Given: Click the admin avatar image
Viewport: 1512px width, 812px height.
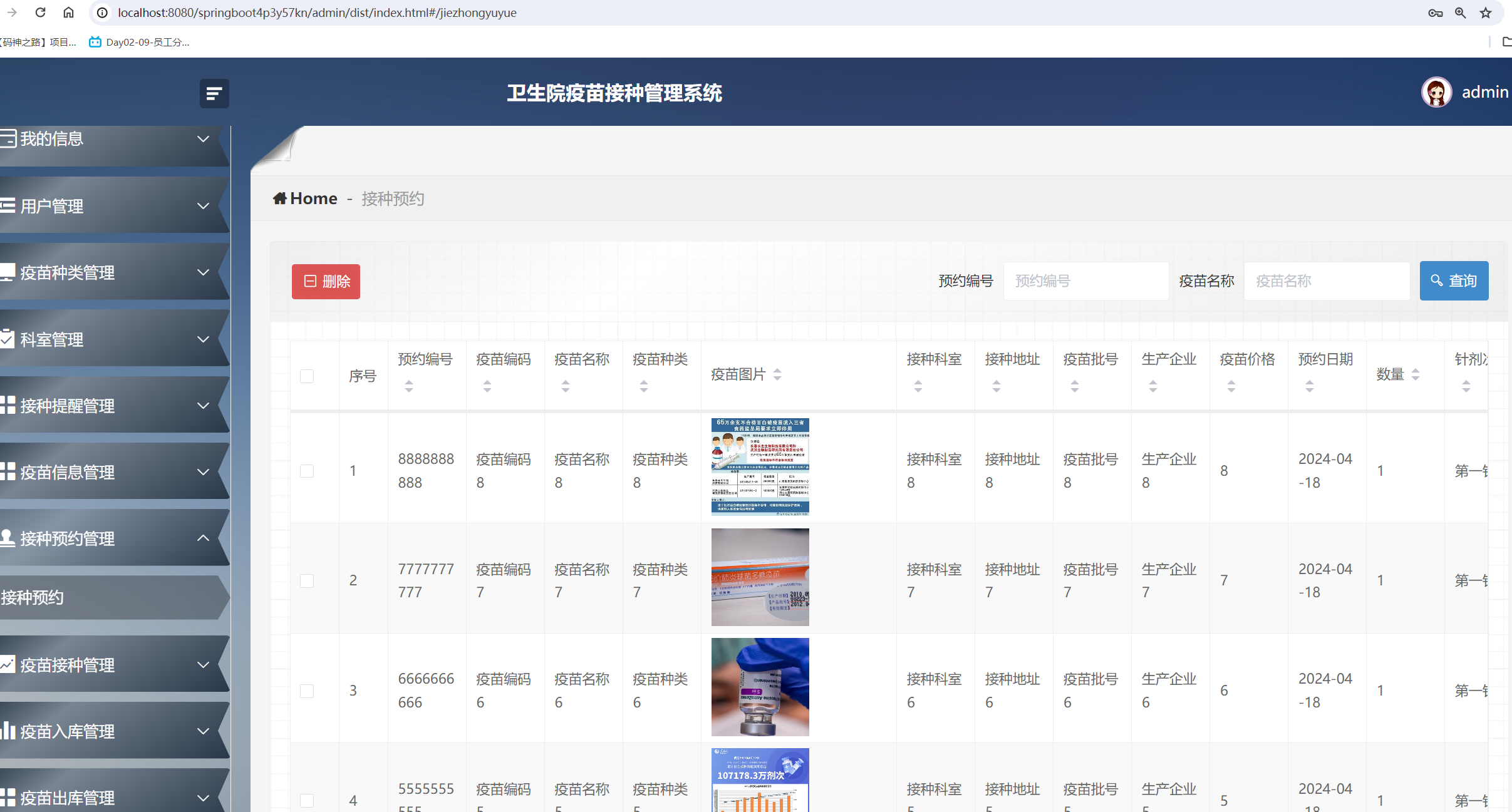Looking at the screenshot, I should 1436,93.
